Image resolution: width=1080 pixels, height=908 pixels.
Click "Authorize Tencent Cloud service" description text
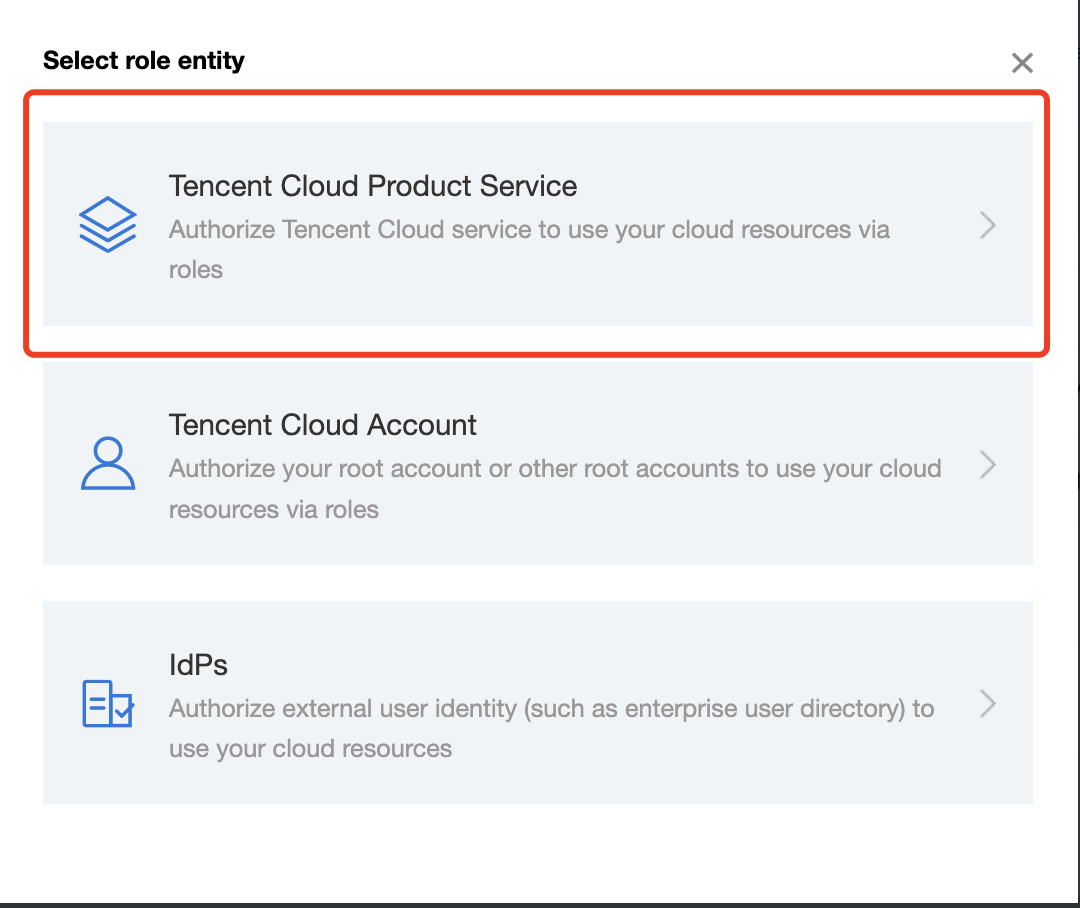pyautogui.click(x=528, y=230)
